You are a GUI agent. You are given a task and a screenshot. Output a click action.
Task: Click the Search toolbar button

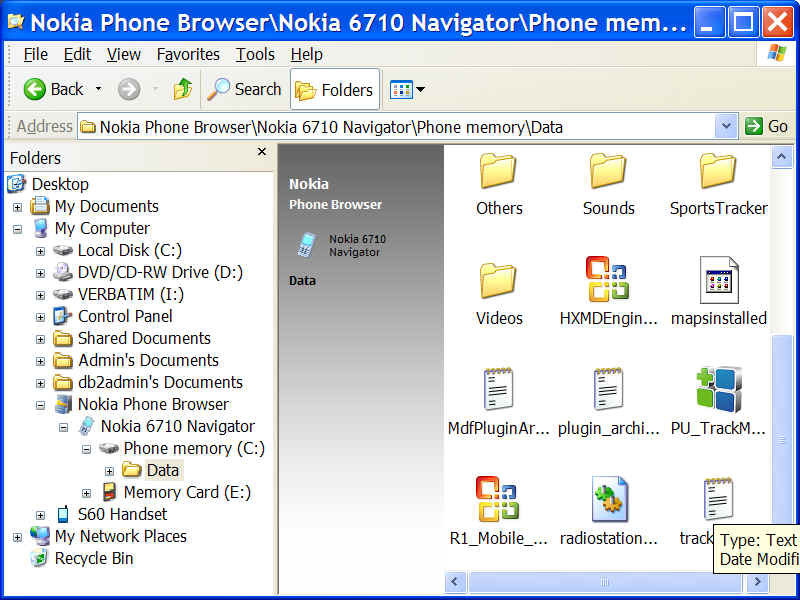pyautogui.click(x=245, y=90)
